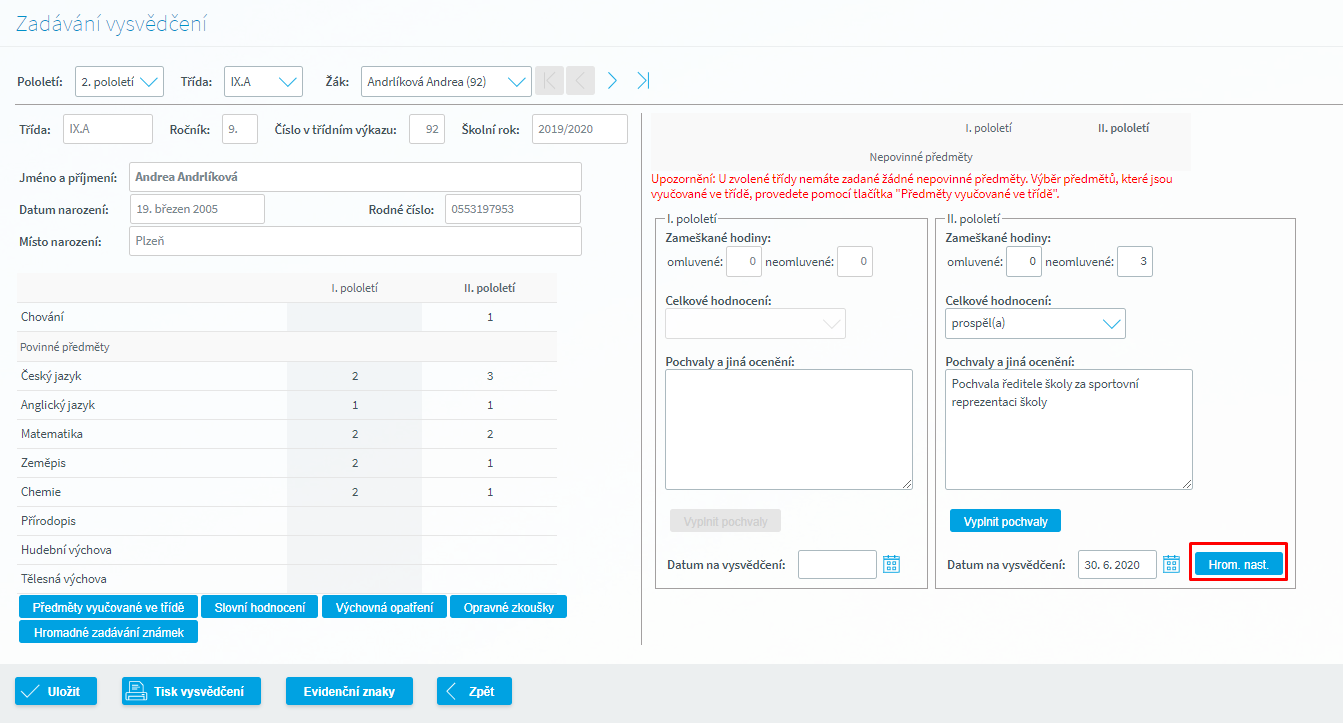The image size is (1343, 723).
Task: Go to first student record arrow
Action: click(x=549, y=81)
